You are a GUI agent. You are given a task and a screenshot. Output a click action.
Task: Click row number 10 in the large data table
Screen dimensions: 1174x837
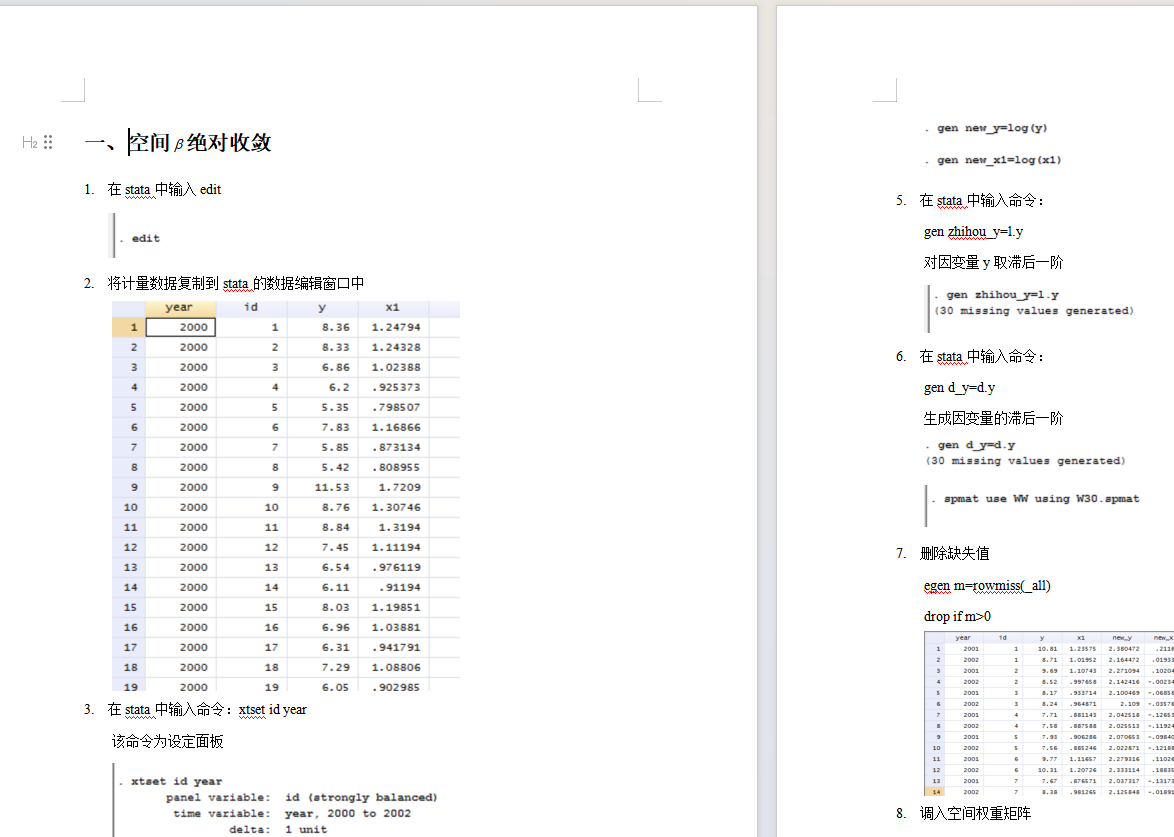[x=130, y=508]
